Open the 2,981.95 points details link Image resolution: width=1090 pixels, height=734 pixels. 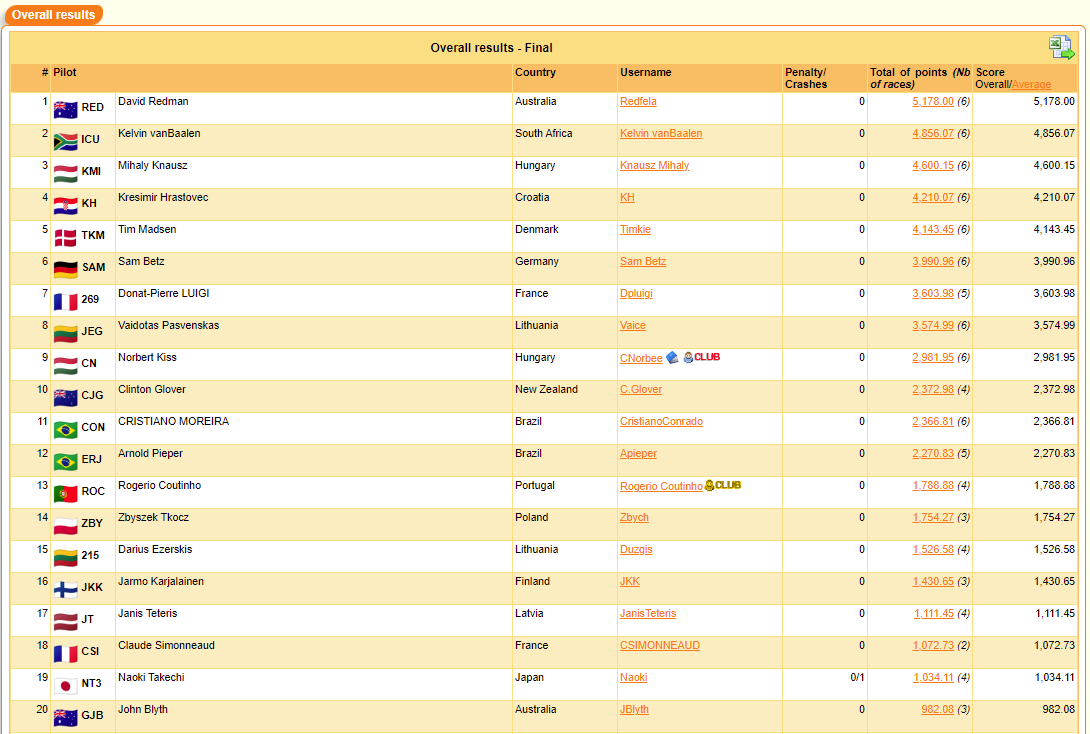click(933, 357)
